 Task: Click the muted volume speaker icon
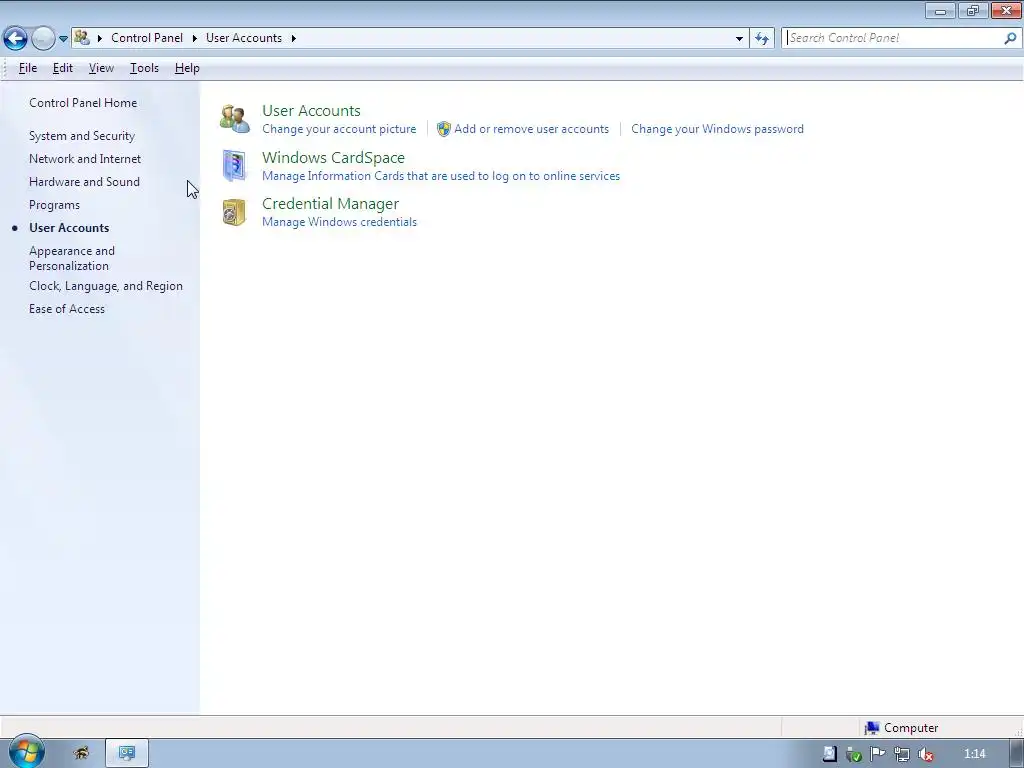pyautogui.click(x=925, y=755)
